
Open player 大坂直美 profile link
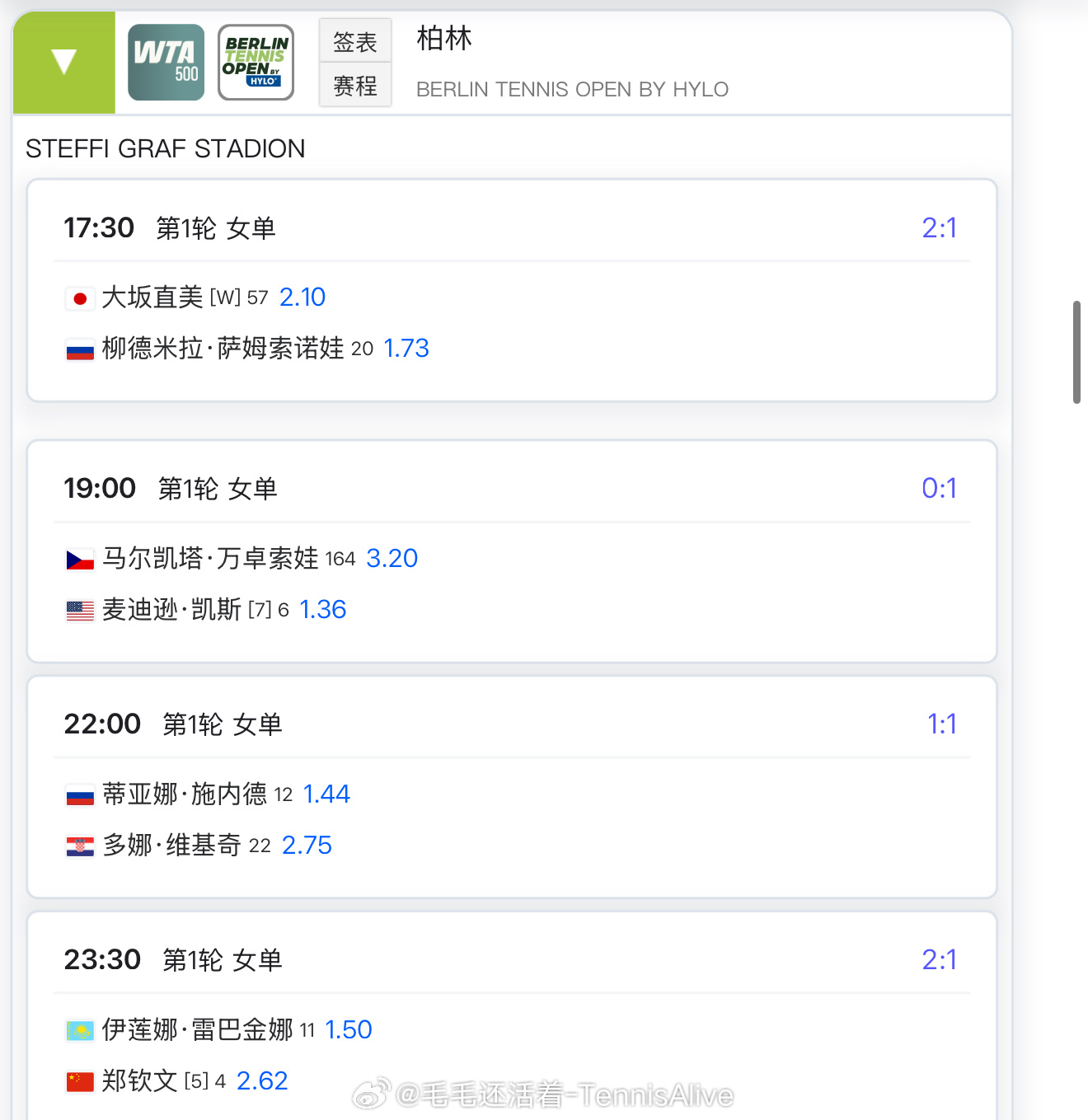click(x=152, y=297)
